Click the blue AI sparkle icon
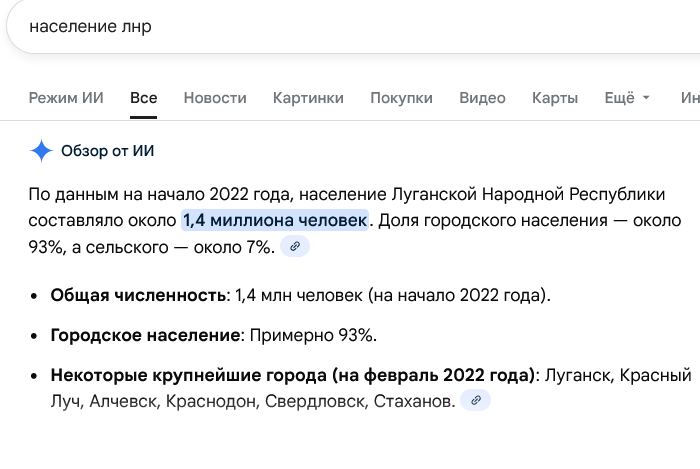This screenshot has height=469, width=700. 41,151
